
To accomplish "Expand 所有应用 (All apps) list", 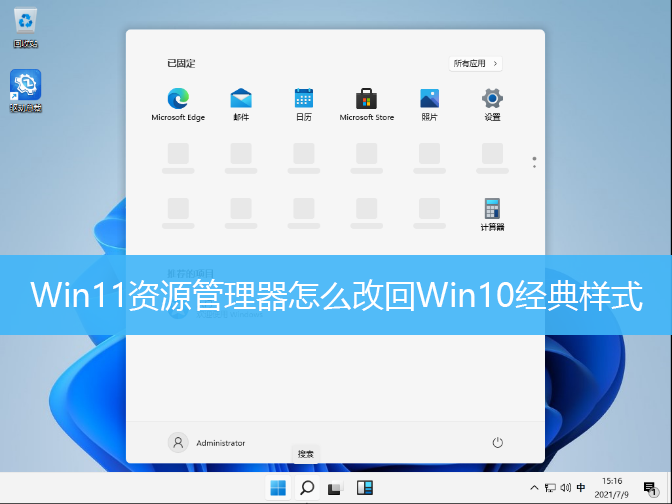I will 475,63.
